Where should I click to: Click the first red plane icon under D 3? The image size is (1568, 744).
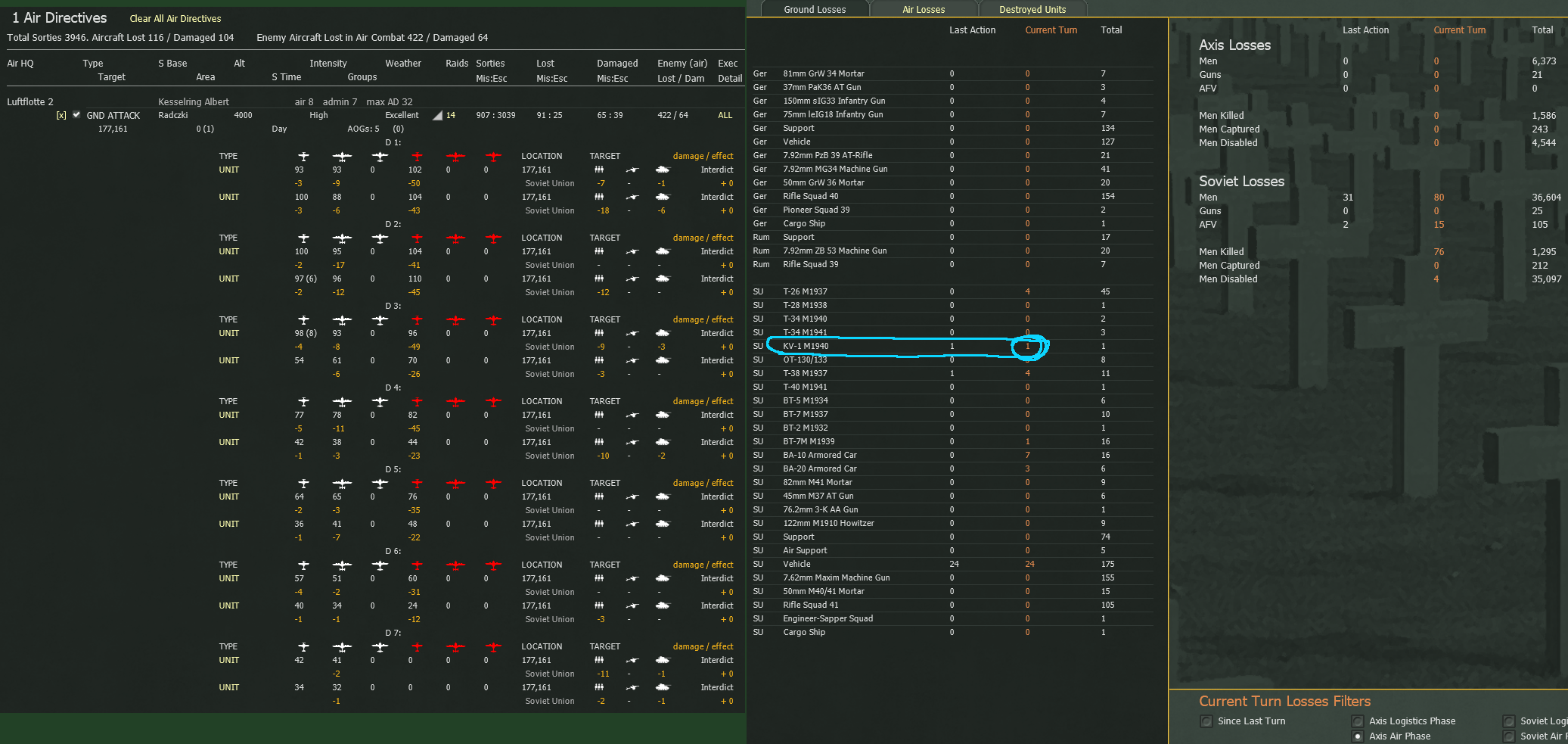click(x=417, y=320)
